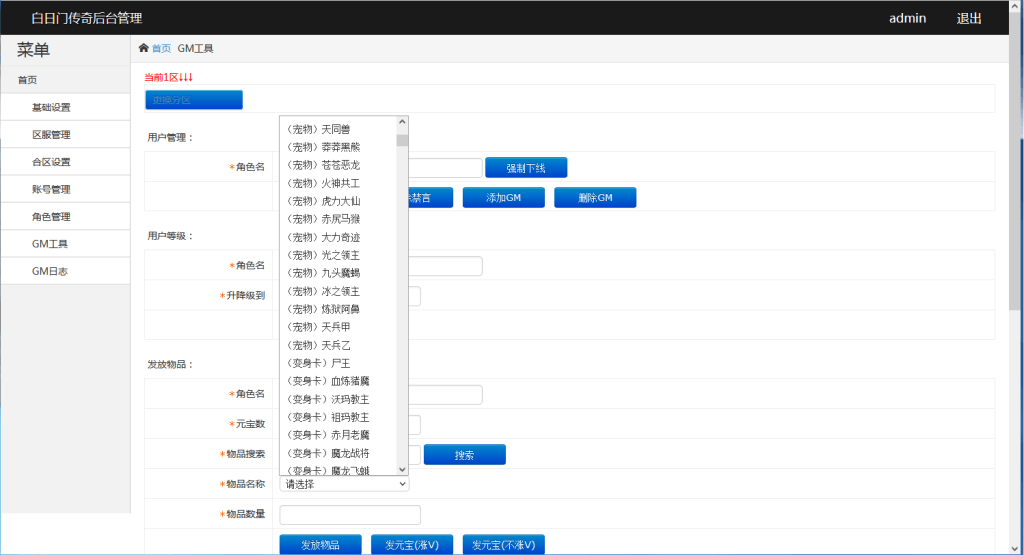
Task: Click the 物品数量 input field
Action: pos(350,514)
